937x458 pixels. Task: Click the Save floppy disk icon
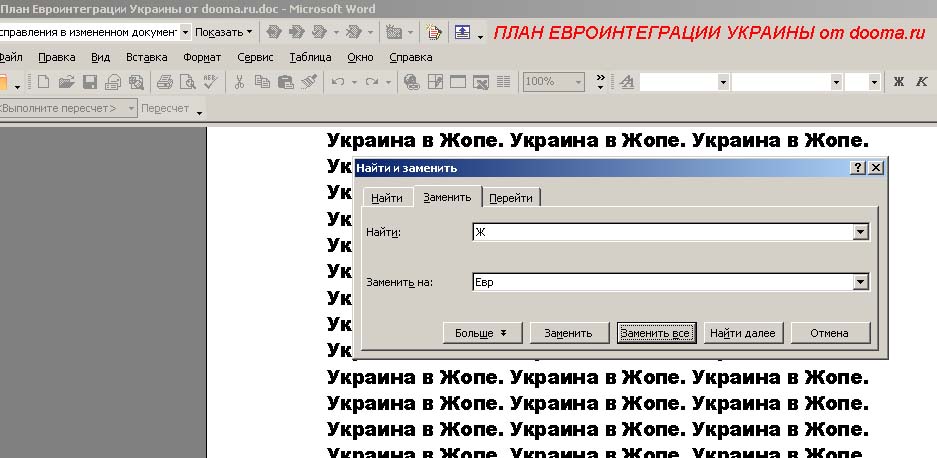click(89, 82)
